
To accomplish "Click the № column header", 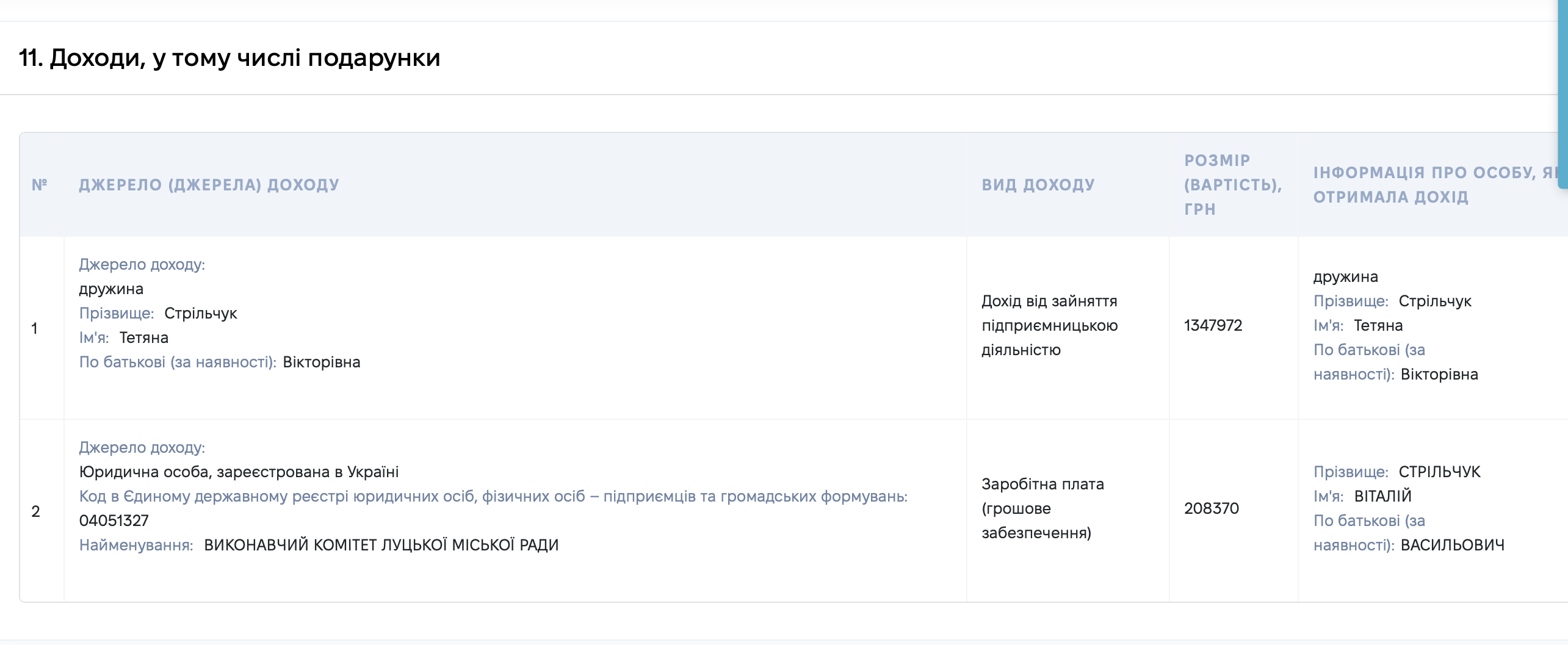I will point(40,185).
